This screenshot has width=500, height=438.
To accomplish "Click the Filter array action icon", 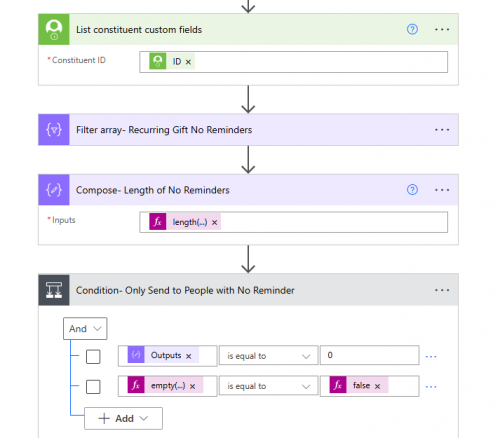I will (x=54, y=130).
